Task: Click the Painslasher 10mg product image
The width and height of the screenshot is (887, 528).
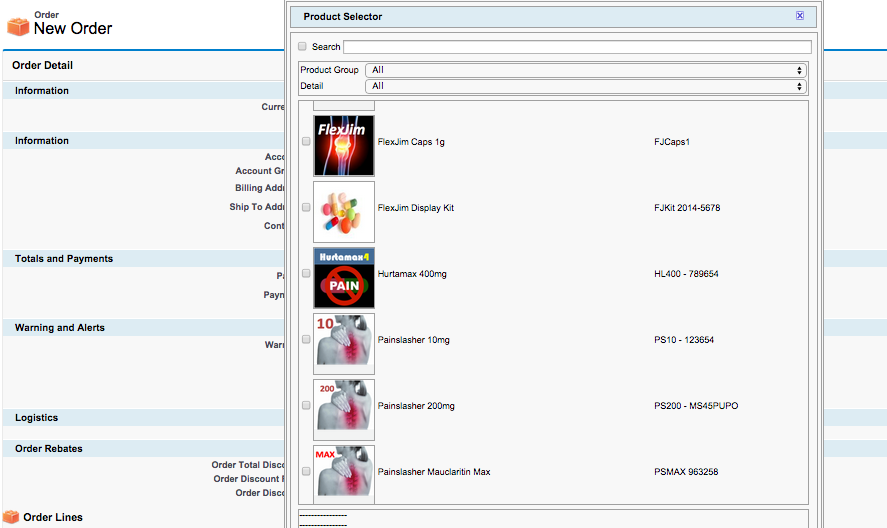Action: [344, 344]
